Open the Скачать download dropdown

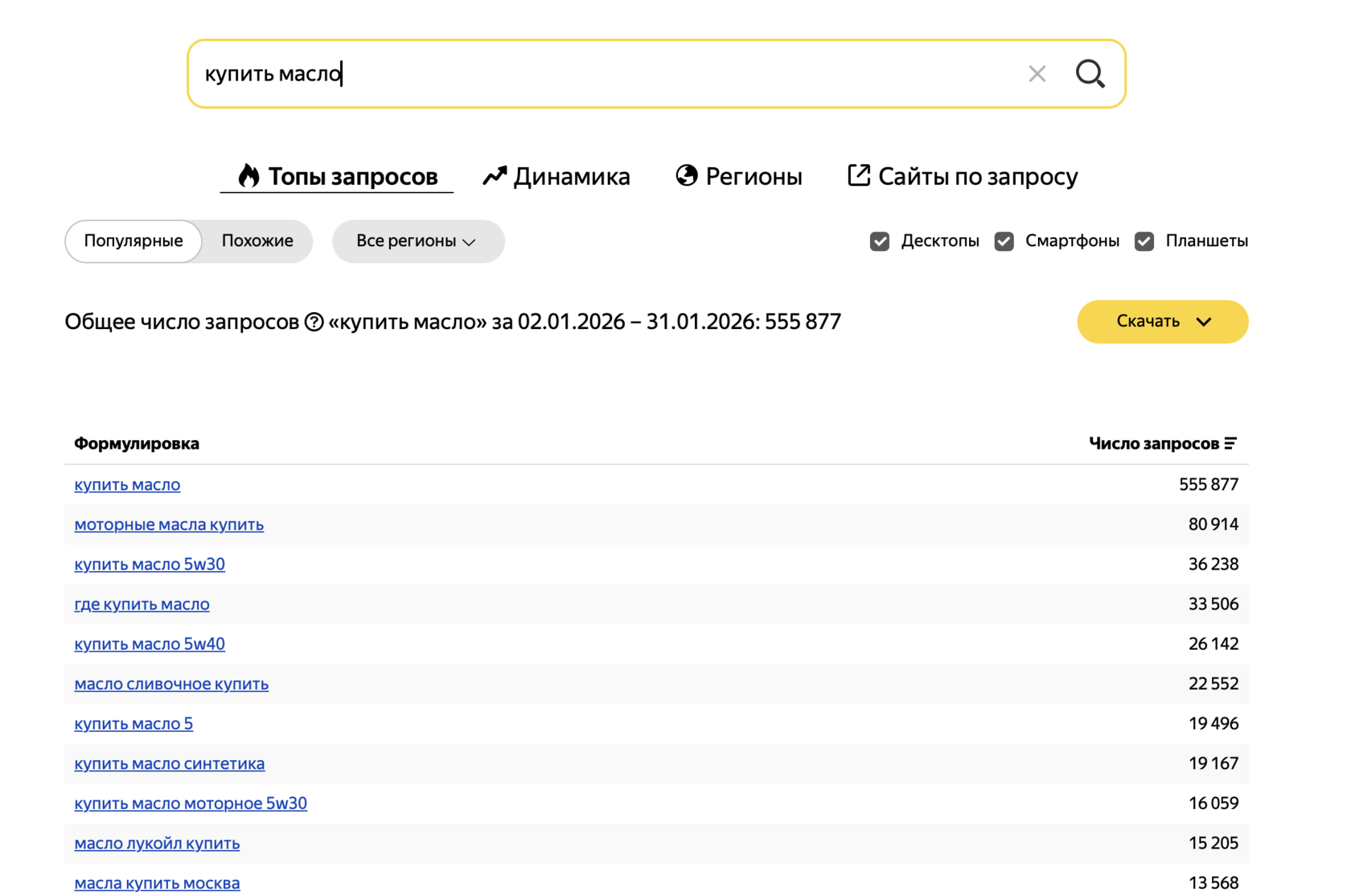click(1162, 322)
